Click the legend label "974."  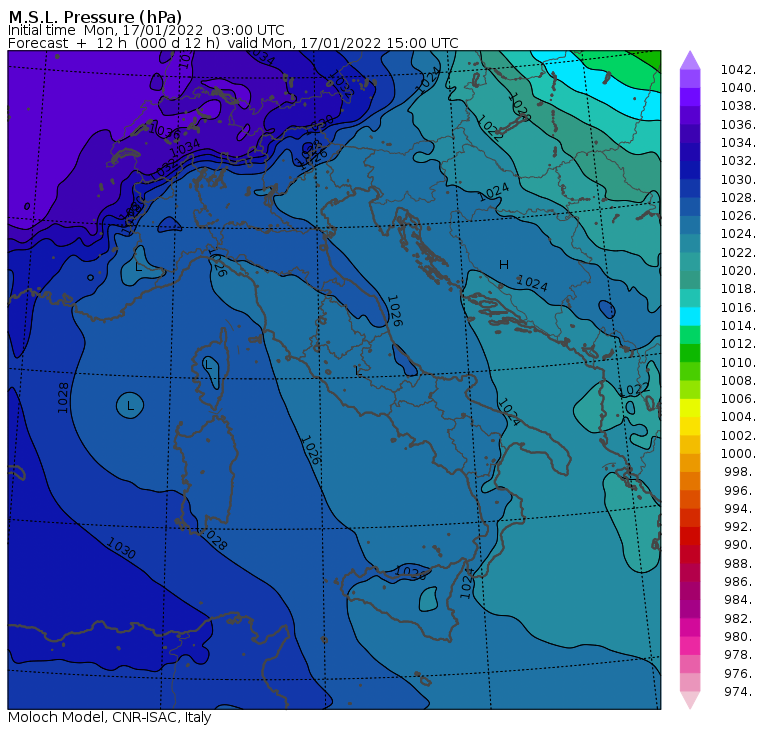coord(740,692)
